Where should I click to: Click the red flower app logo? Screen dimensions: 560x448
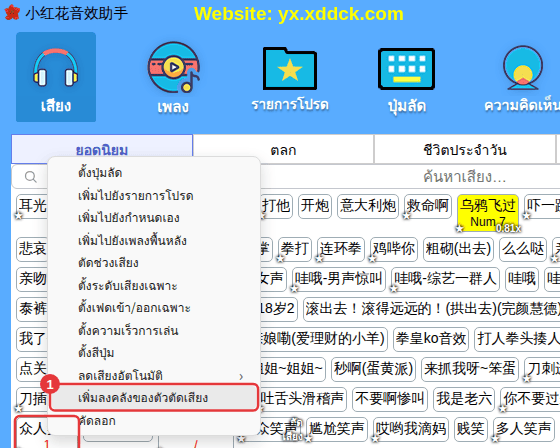coord(12,13)
